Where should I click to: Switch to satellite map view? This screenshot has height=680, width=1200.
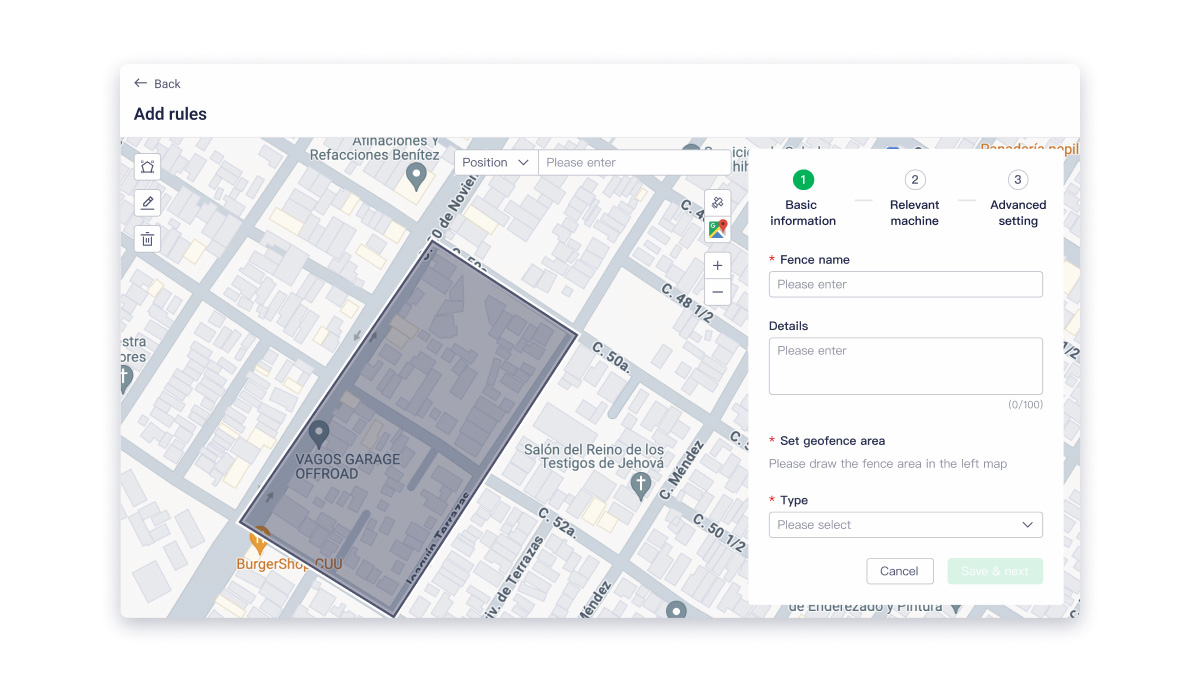coord(717,203)
